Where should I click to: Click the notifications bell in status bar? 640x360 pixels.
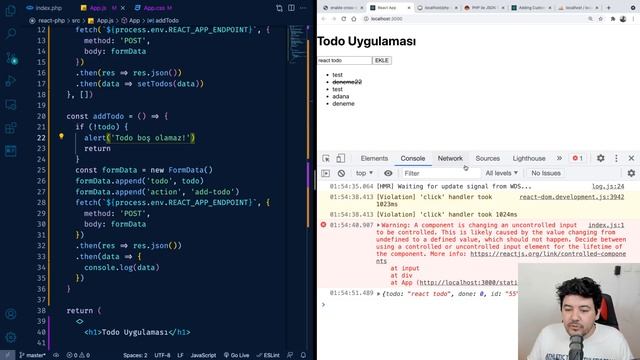click(x=303, y=355)
